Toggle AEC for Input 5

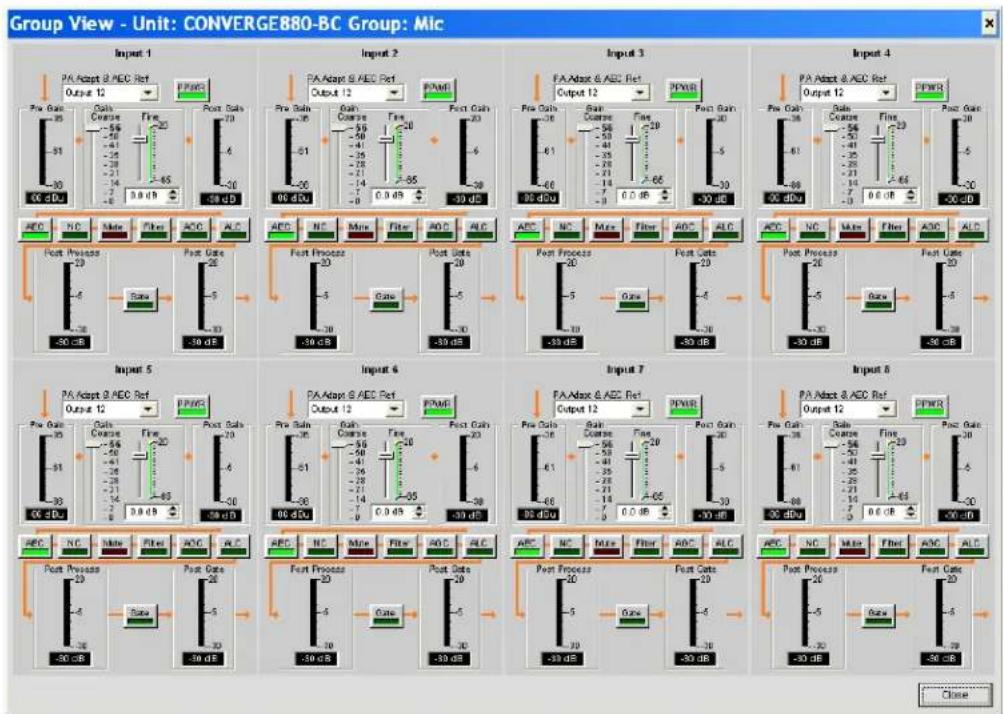pos(34,546)
